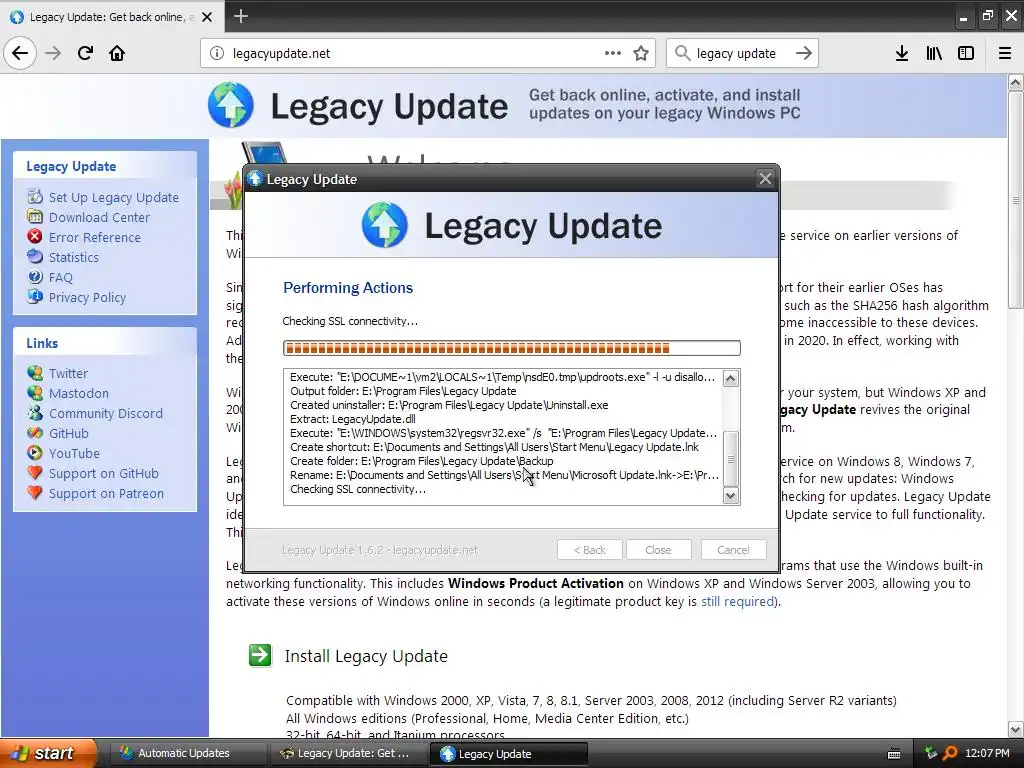Open site information icon in address bar
Image resolution: width=1024 pixels, height=768 pixels.
[217, 54]
